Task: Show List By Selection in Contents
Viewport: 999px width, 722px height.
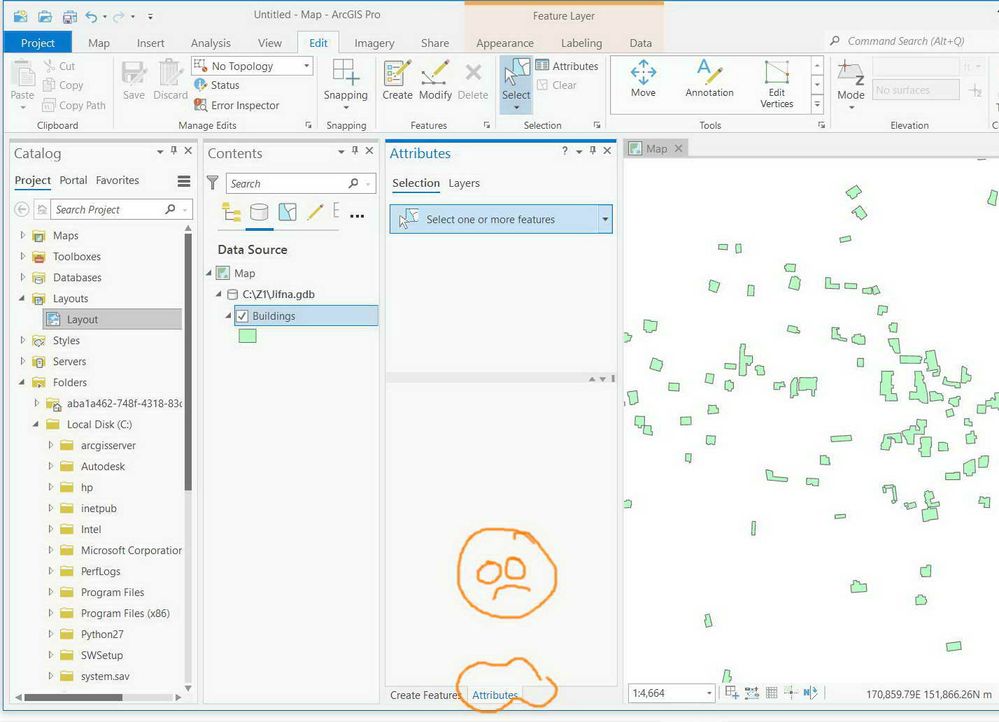Action: click(x=287, y=212)
